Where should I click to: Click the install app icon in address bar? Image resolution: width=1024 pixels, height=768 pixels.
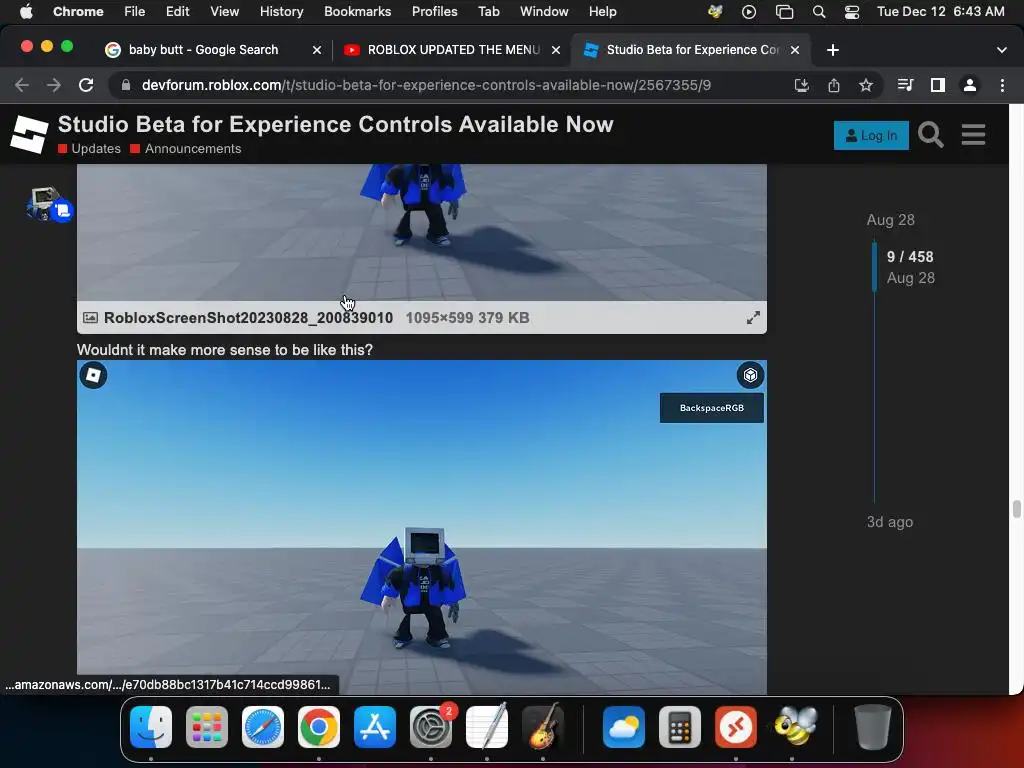(801, 85)
